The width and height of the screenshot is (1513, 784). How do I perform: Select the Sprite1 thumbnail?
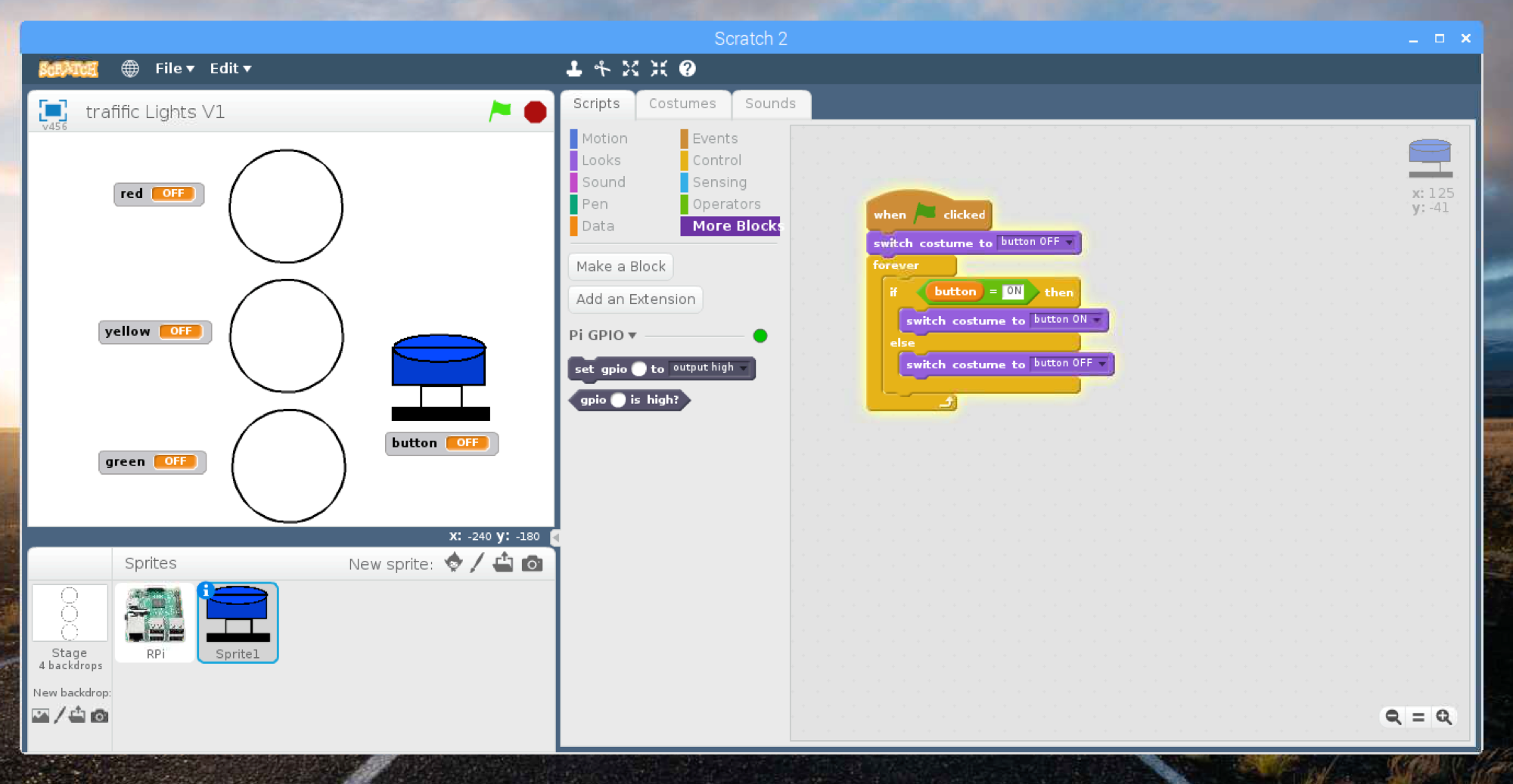[x=238, y=623]
